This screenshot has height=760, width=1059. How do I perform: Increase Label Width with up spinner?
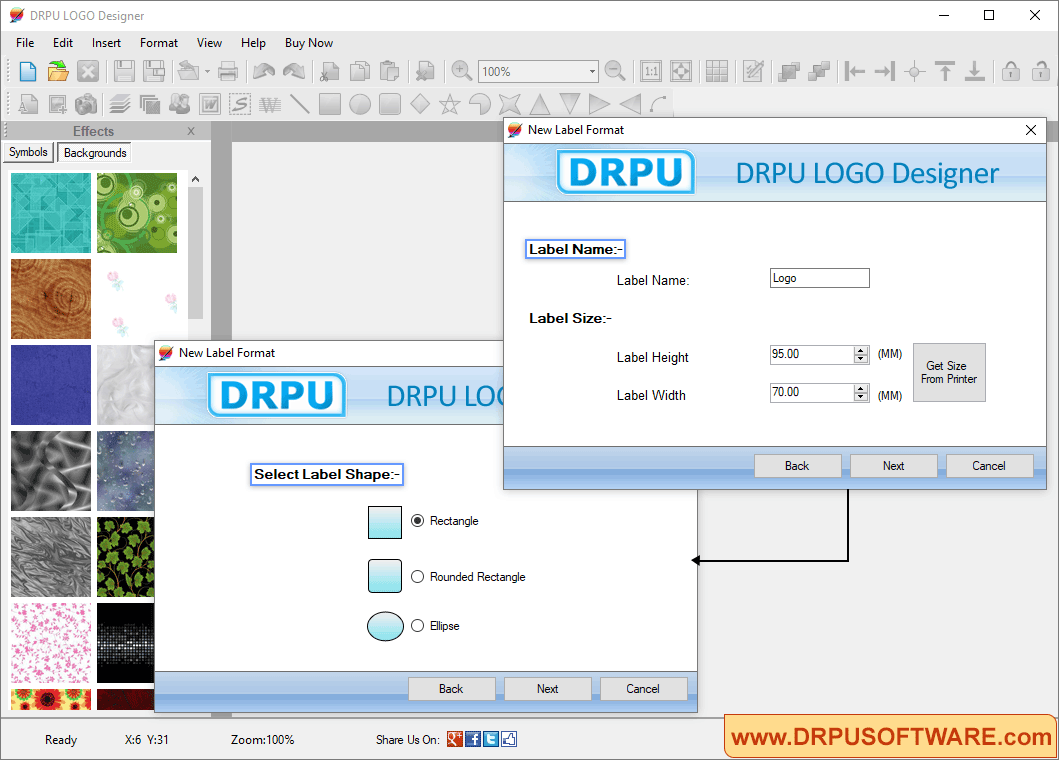point(860,388)
